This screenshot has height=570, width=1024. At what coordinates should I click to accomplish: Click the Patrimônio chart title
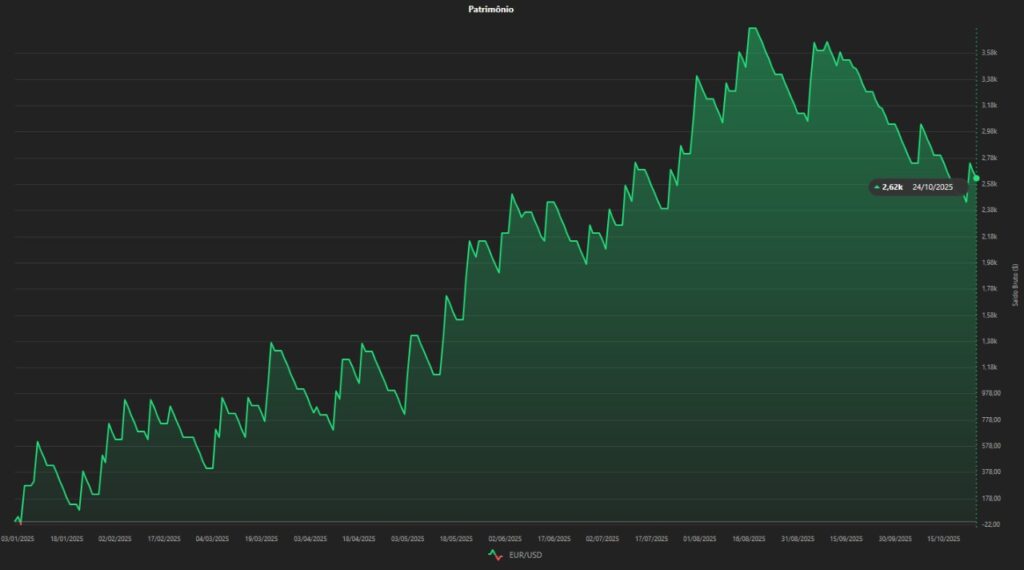pyautogui.click(x=491, y=9)
